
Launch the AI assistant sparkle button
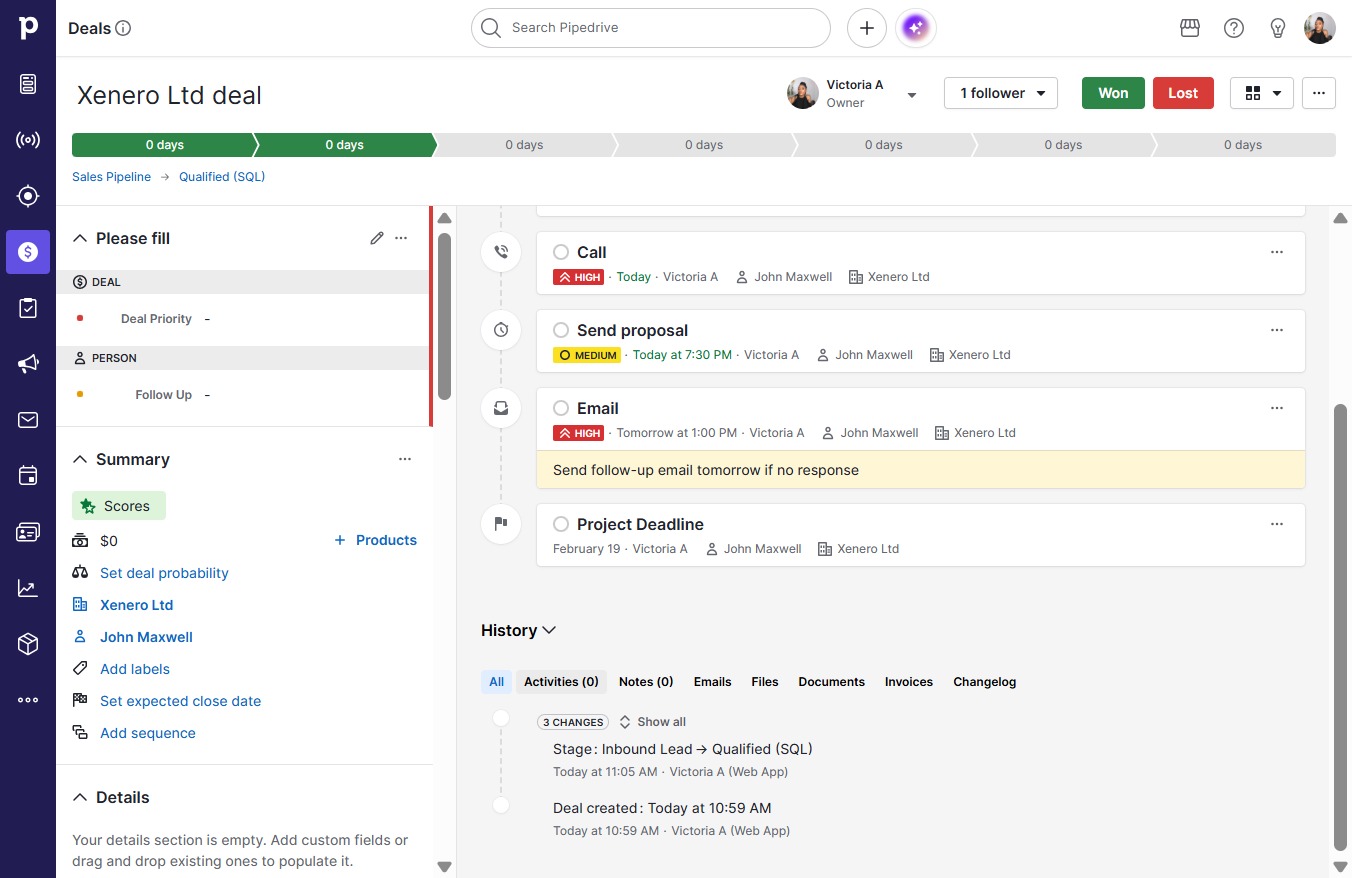click(916, 28)
